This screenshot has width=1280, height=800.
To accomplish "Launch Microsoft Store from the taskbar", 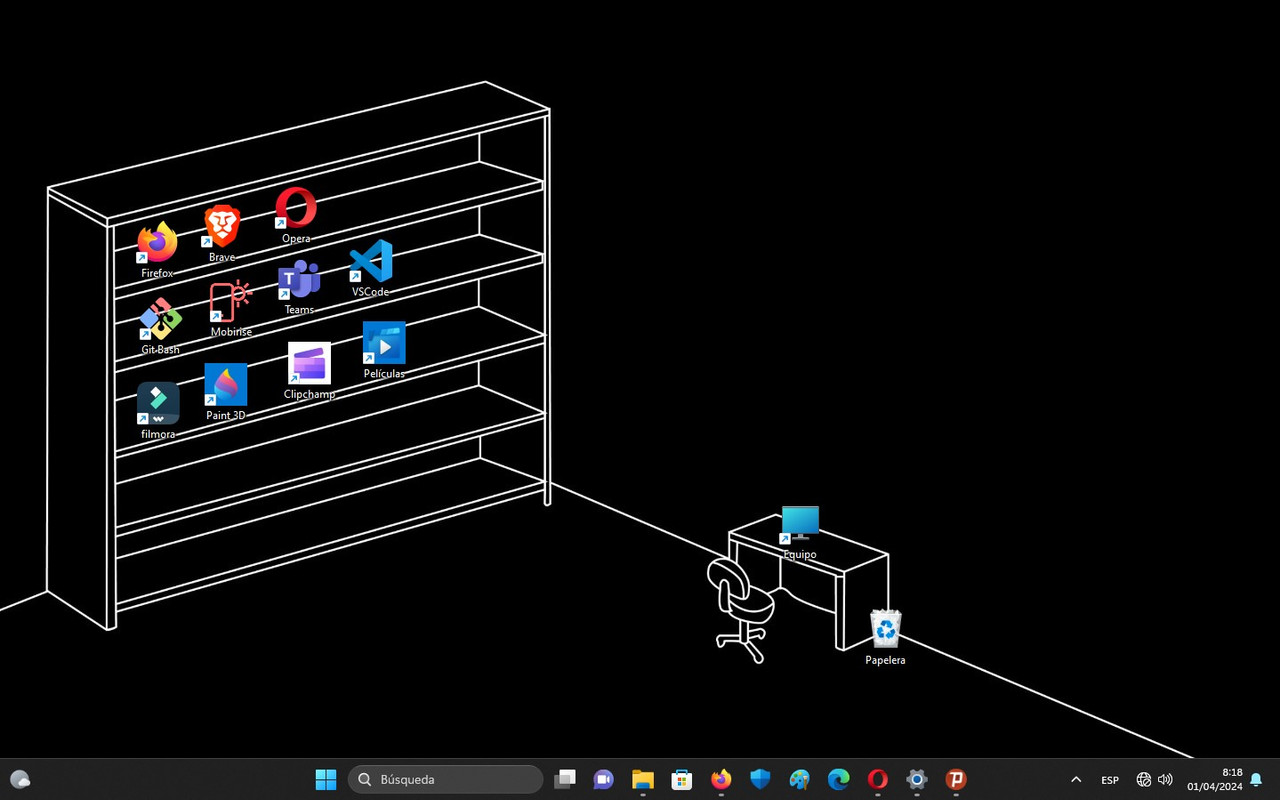I will coord(682,779).
